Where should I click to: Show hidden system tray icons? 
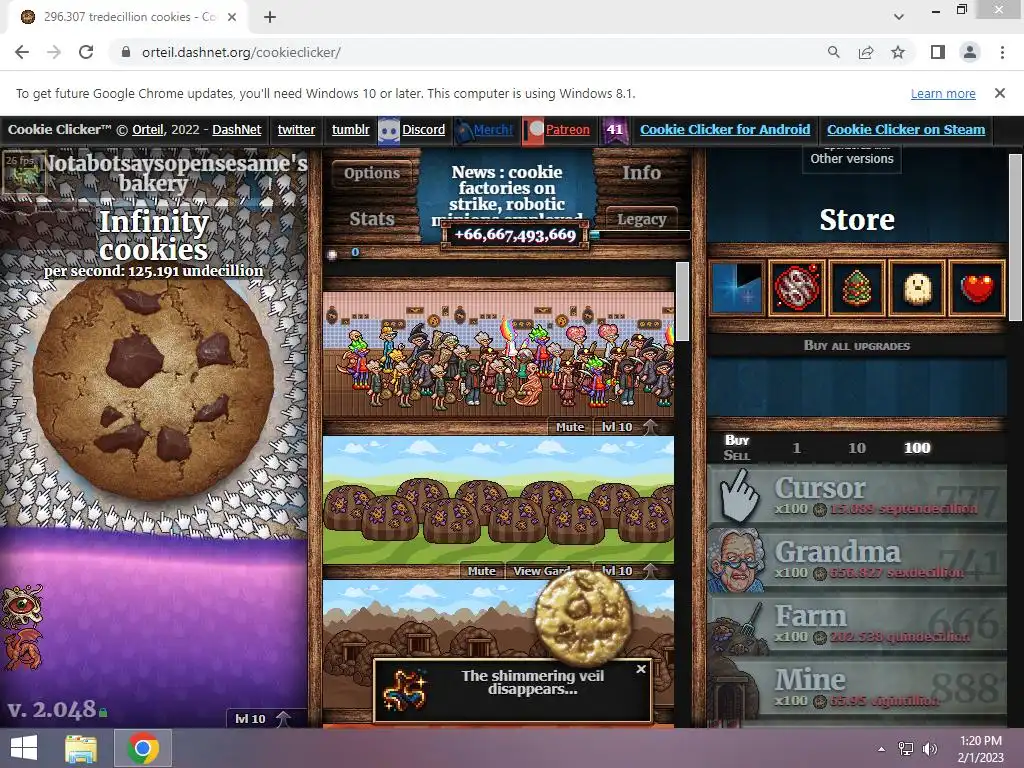coord(882,749)
